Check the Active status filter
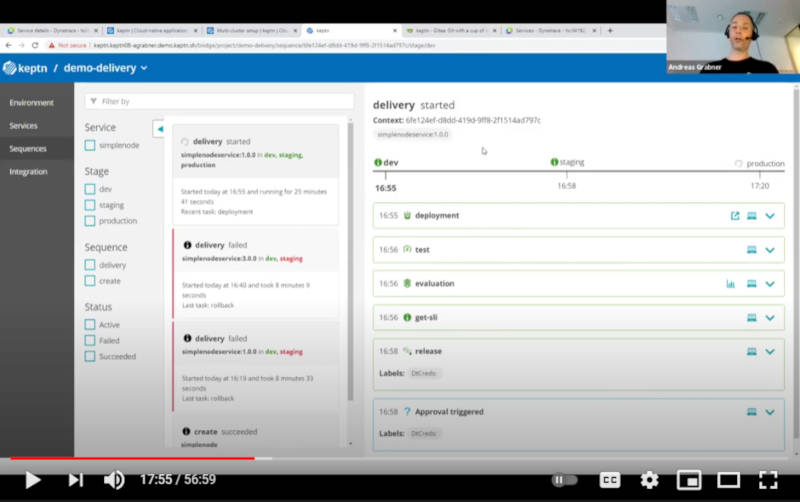The width and height of the screenshot is (800, 502). tap(90, 324)
